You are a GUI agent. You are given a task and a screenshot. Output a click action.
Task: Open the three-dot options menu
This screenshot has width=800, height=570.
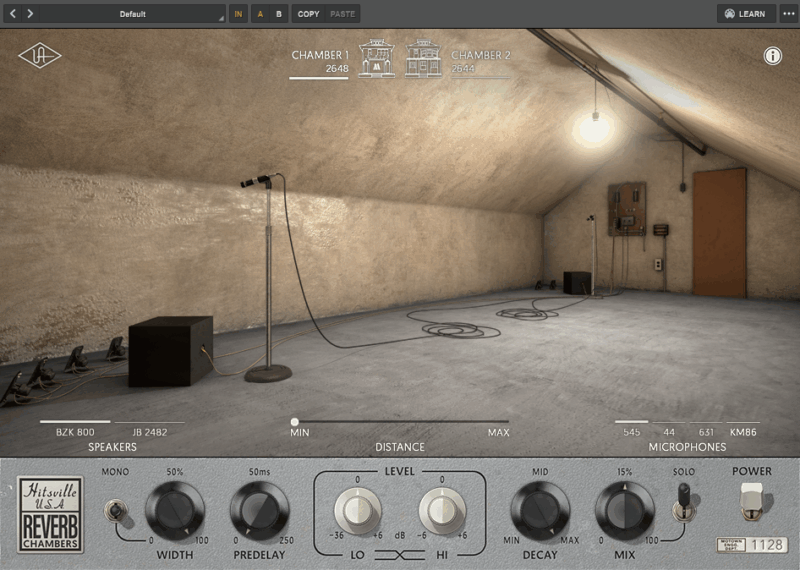coord(789,14)
